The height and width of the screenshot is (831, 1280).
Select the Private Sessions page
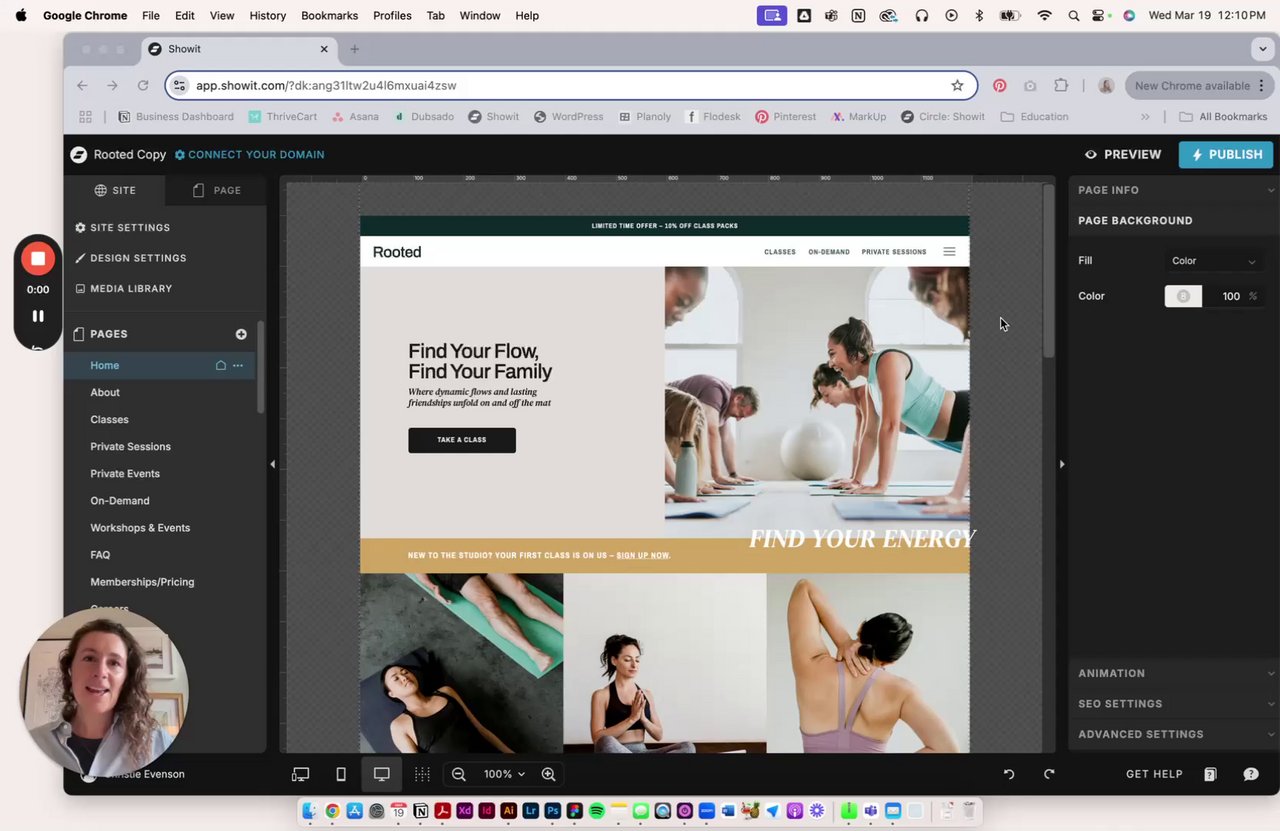(130, 446)
